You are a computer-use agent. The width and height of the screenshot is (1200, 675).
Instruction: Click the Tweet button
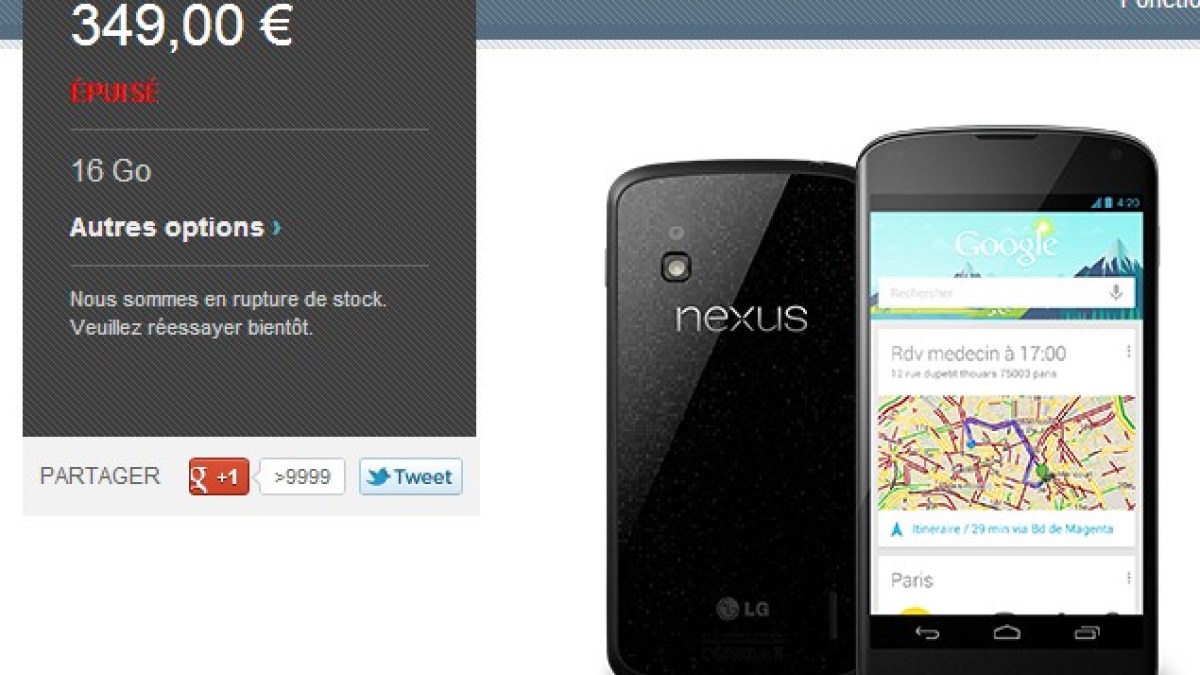(411, 477)
